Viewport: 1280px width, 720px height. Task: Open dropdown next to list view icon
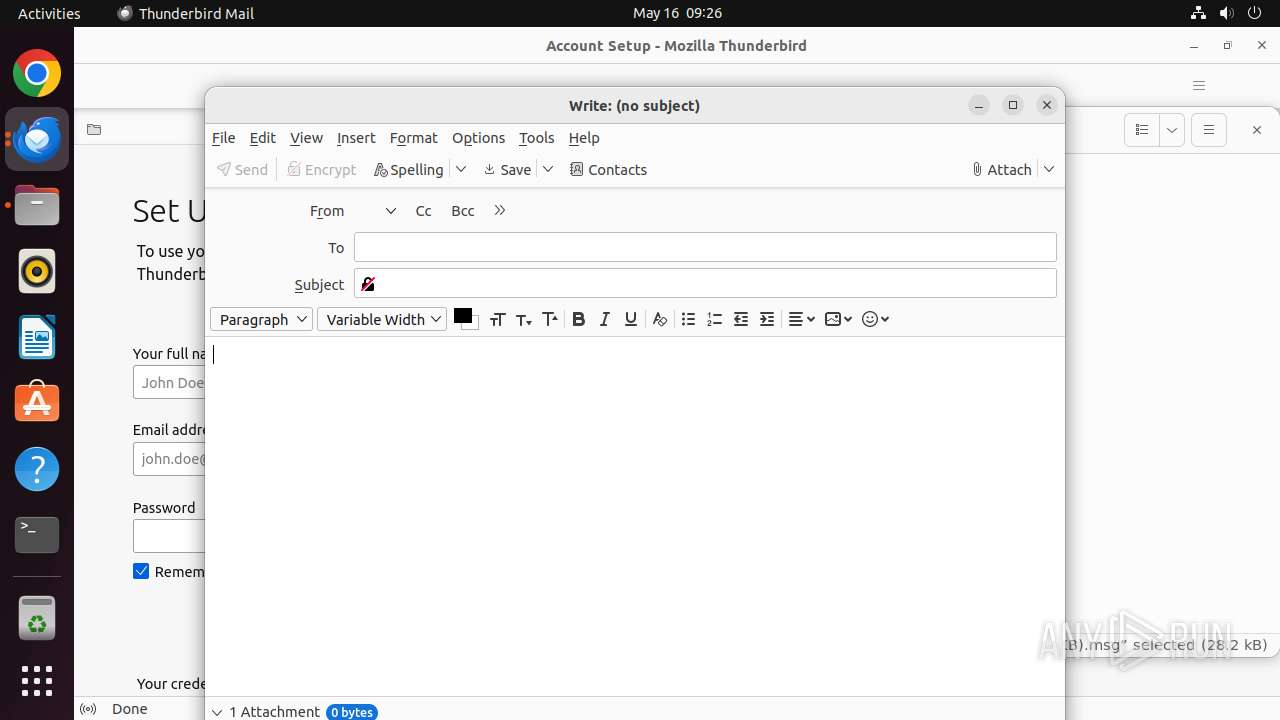(1172, 130)
